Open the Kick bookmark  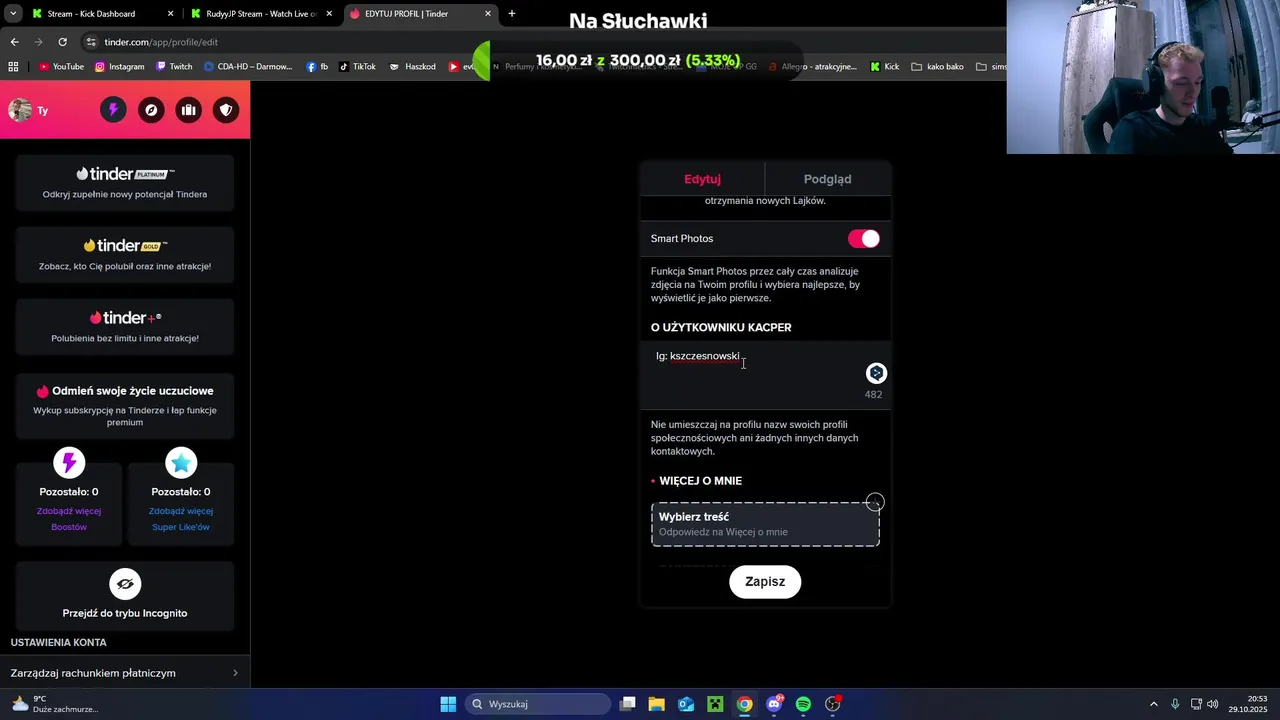tap(885, 67)
